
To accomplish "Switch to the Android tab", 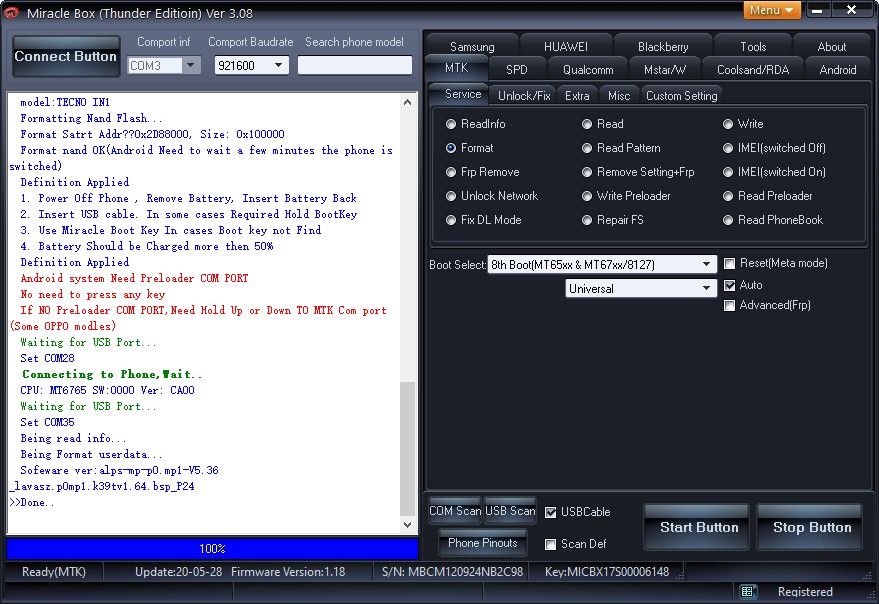I will click(838, 70).
